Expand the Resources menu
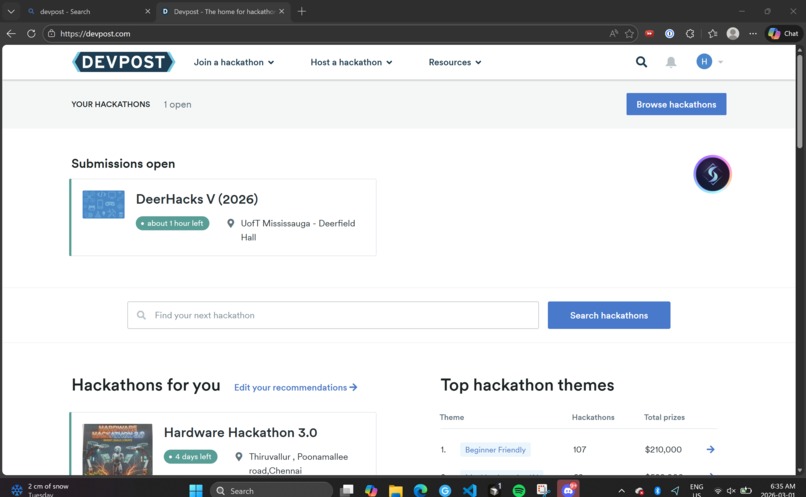The height and width of the screenshot is (497, 806). 455,62
